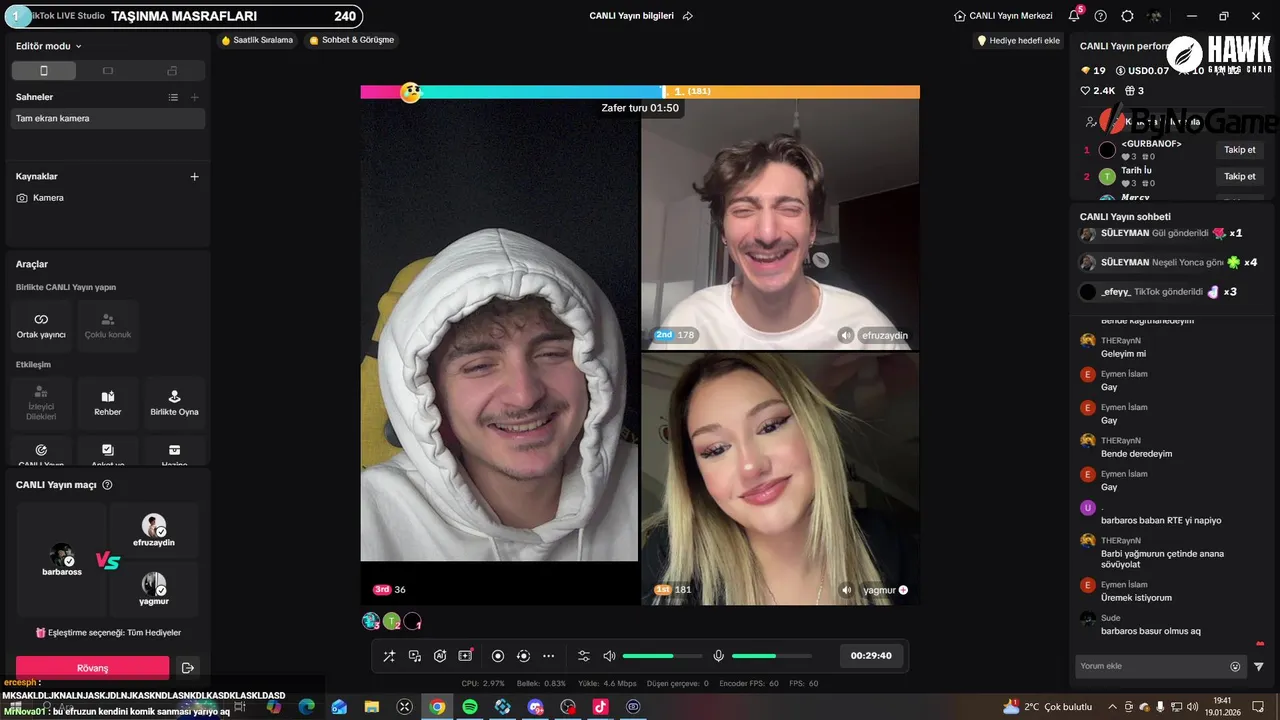Open the effects magic wand tool
This screenshot has width=1280, height=720.
click(x=389, y=656)
